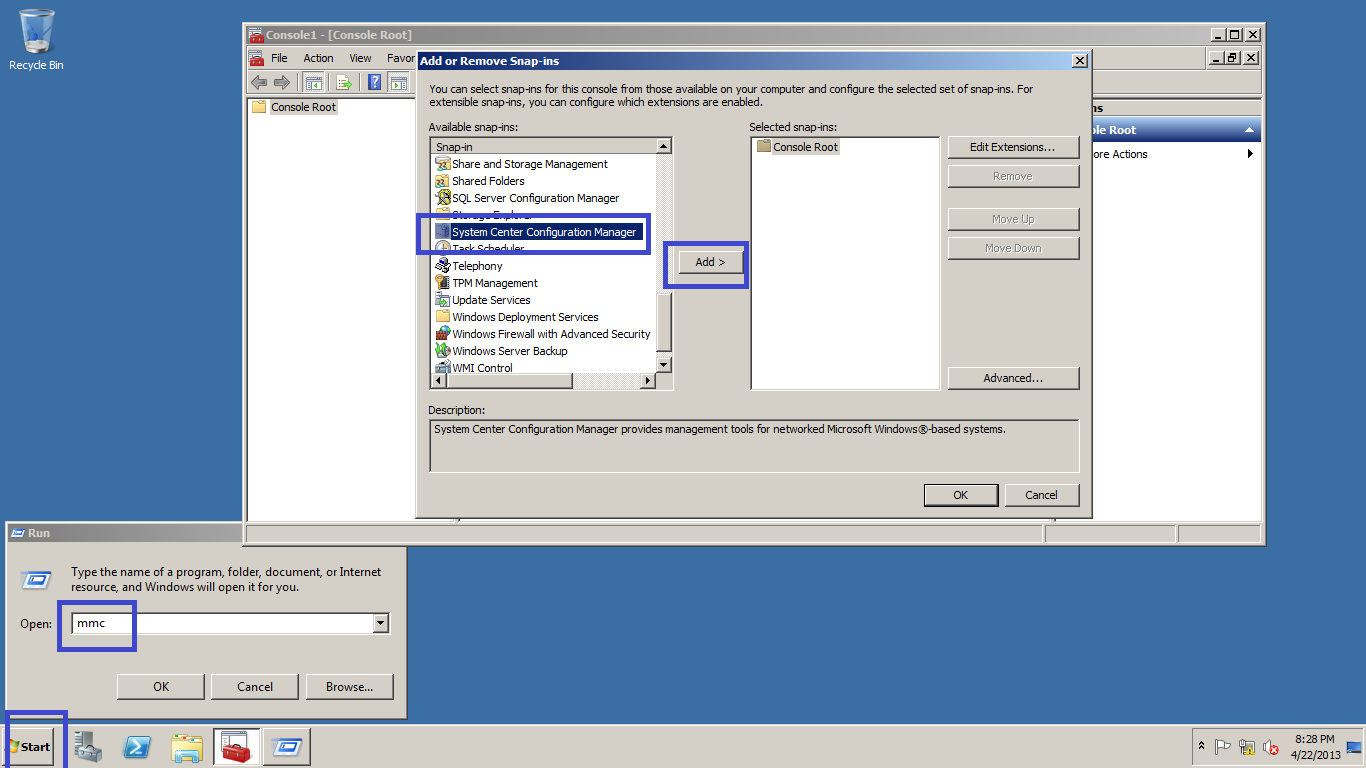This screenshot has height=768, width=1366.
Task: Toggle Show/Hide Console Tree toolbar icon
Action: click(314, 82)
